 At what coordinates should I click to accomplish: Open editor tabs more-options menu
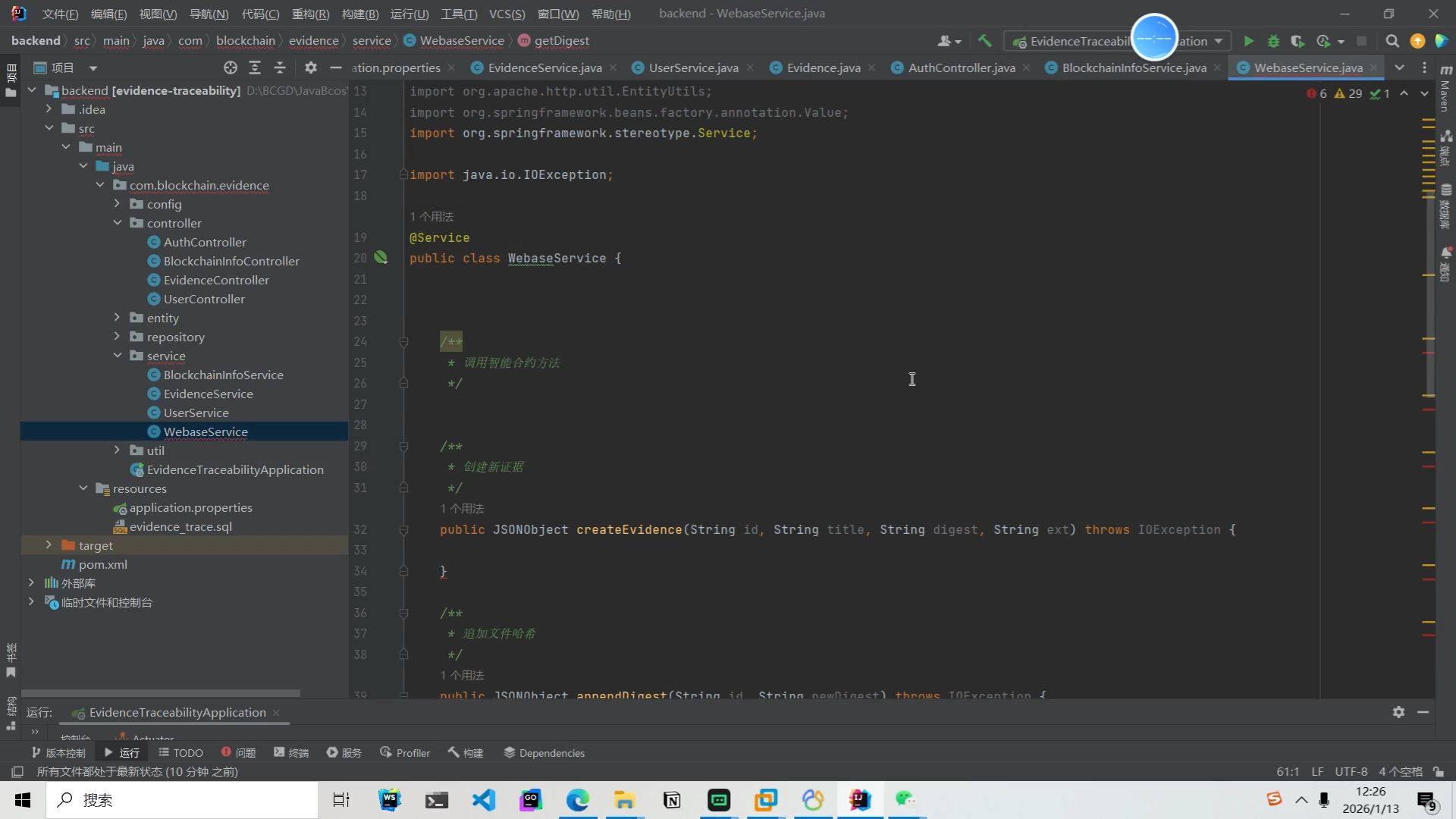(1424, 67)
